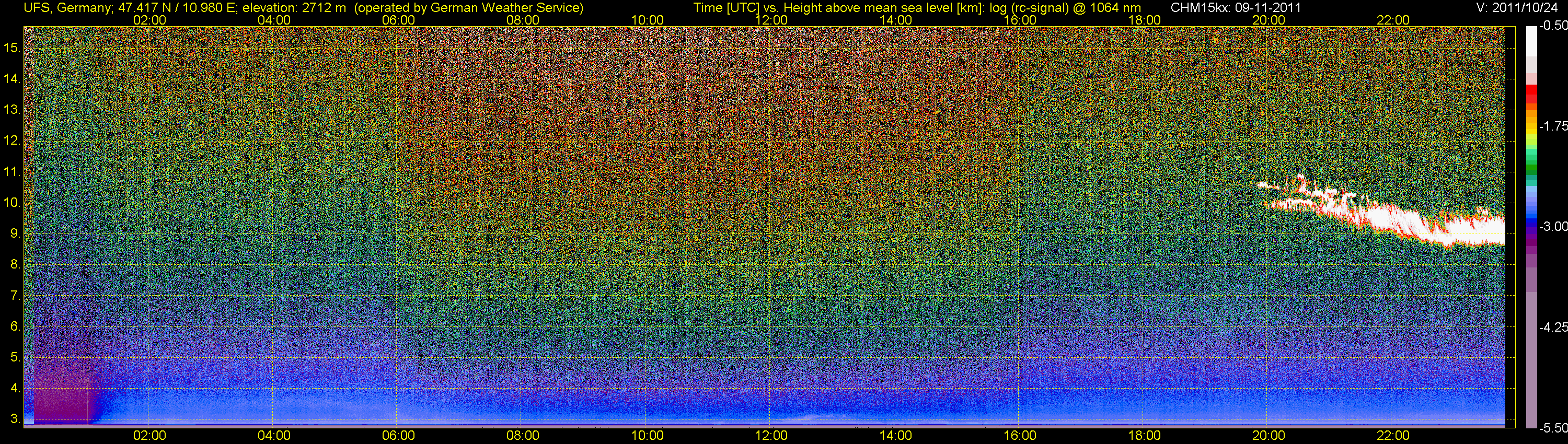The image size is (1568, 444).
Task: Click the '12:00' label on the bottom time axis
Action: click(771, 436)
